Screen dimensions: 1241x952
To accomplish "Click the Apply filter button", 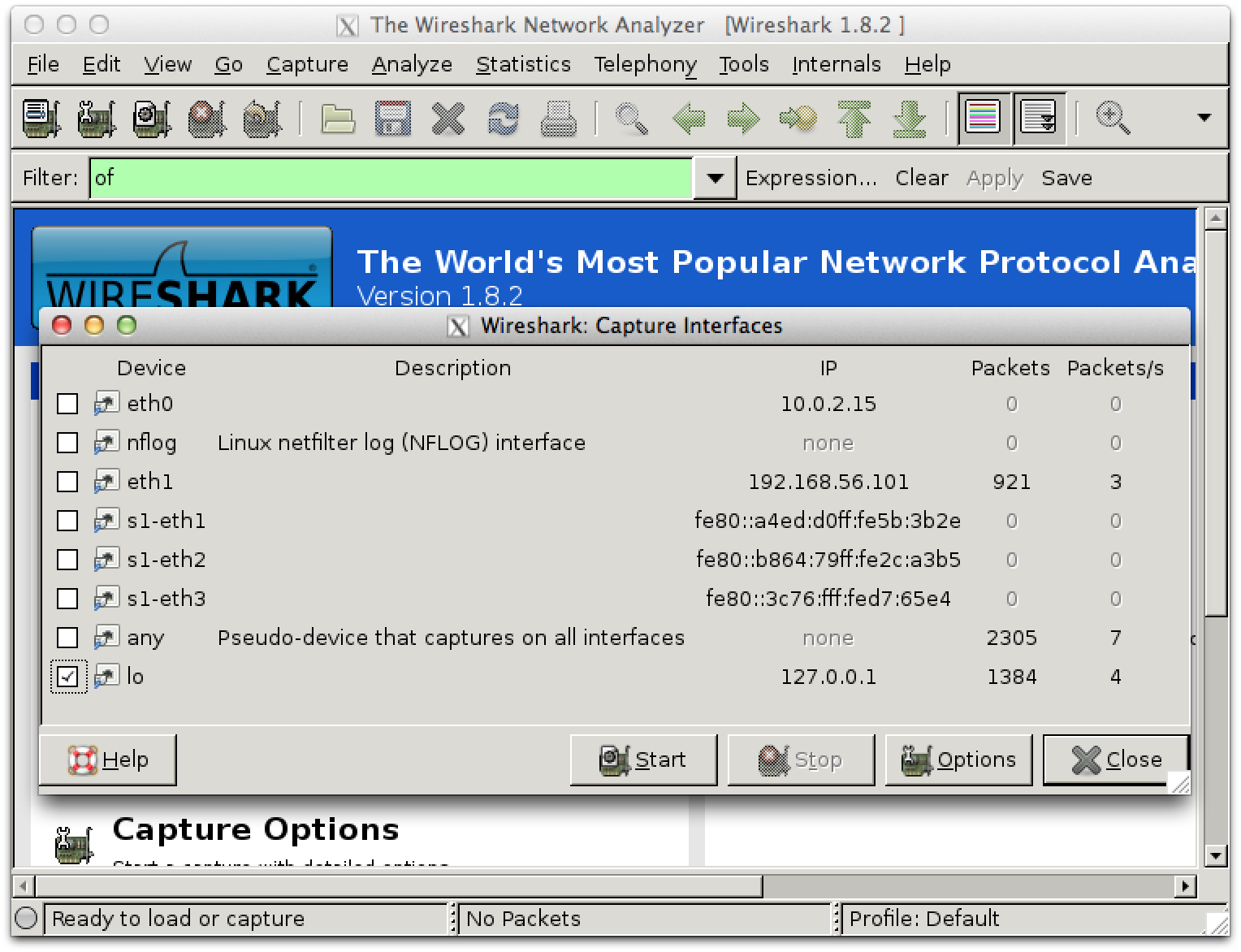I will coord(994,178).
